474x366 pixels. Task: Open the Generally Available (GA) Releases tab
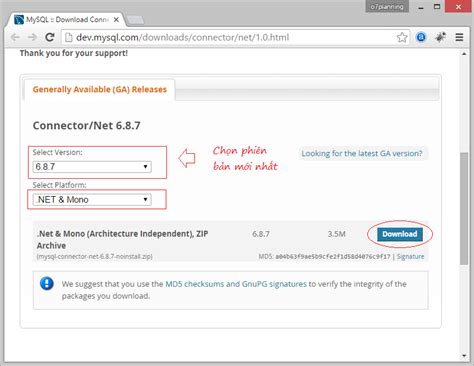[99, 89]
